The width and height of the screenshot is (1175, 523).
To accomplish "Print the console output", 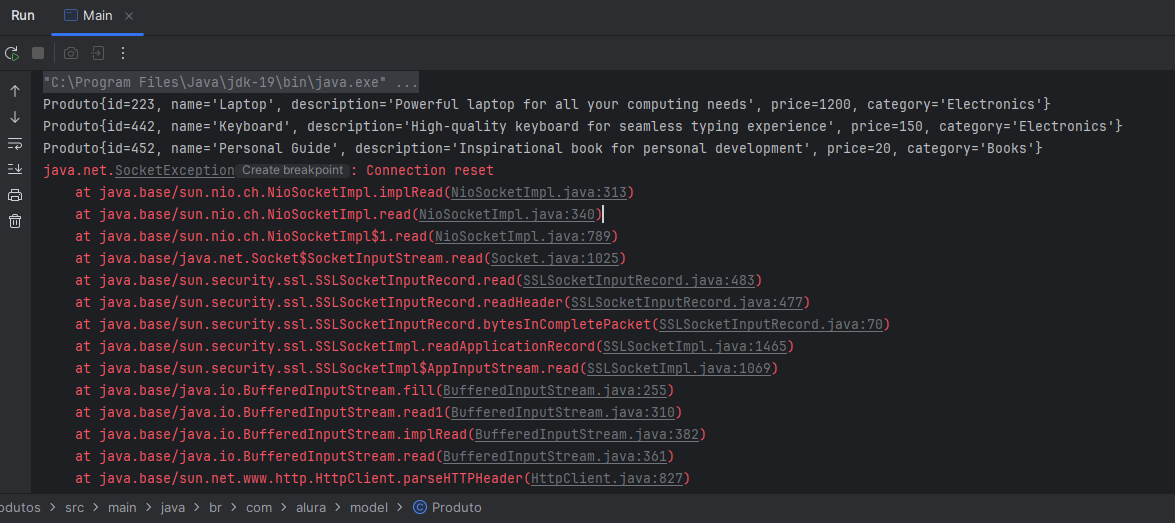I will [15, 196].
